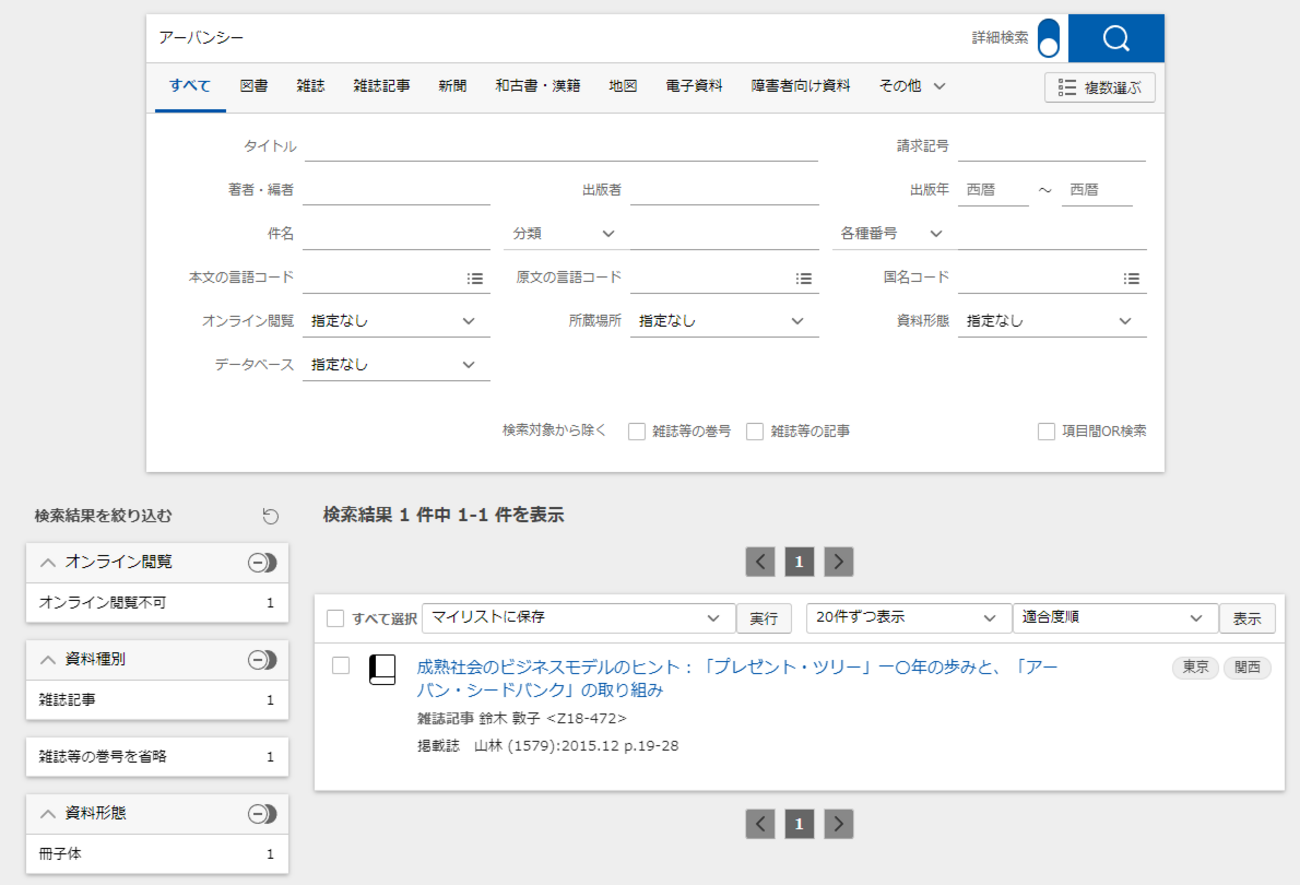Screen dimensions: 1300x885
Task: Click the book icon beside search result
Action: pyautogui.click(x=382, y=670)
